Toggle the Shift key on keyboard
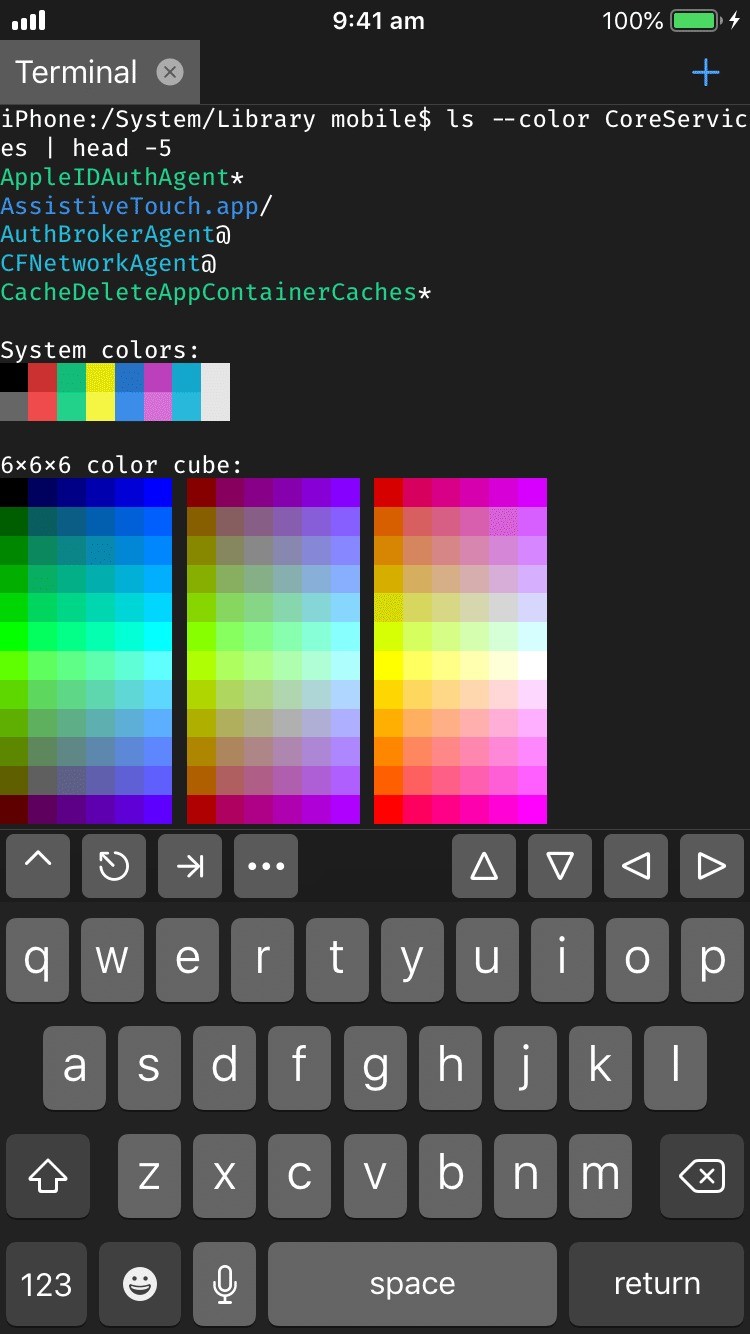The height and width of the screenshot is (1334, 750). (x=47, y=1176)
